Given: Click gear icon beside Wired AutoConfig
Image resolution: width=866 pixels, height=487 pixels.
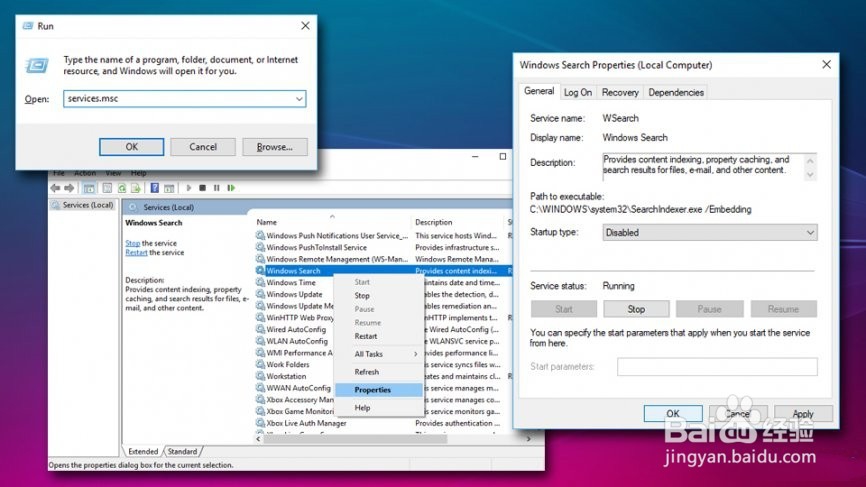Looking at the screenshot, I should (x=260, y=329).
